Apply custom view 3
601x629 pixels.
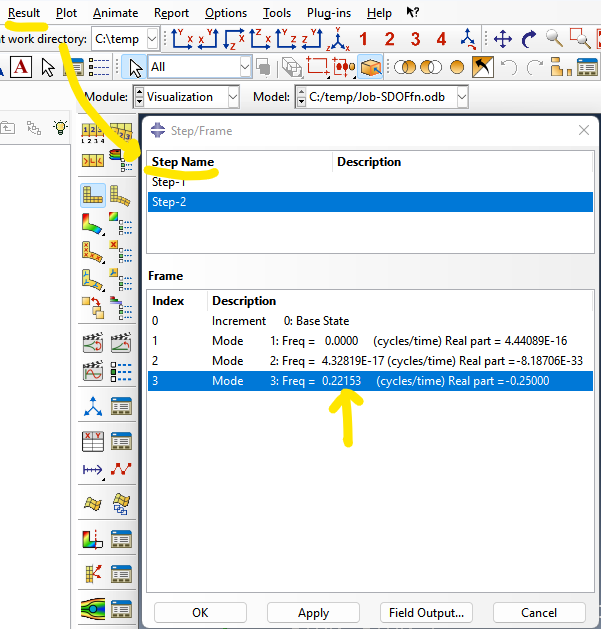(415, 39)
